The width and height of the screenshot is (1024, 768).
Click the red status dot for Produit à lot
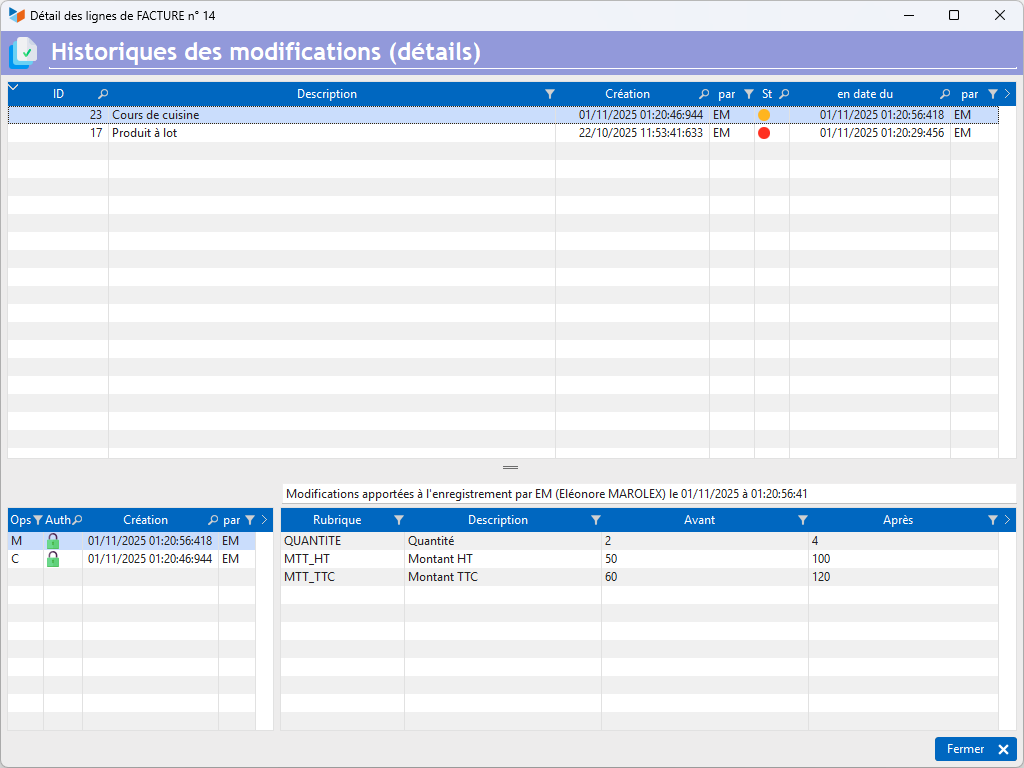[764, 133]
